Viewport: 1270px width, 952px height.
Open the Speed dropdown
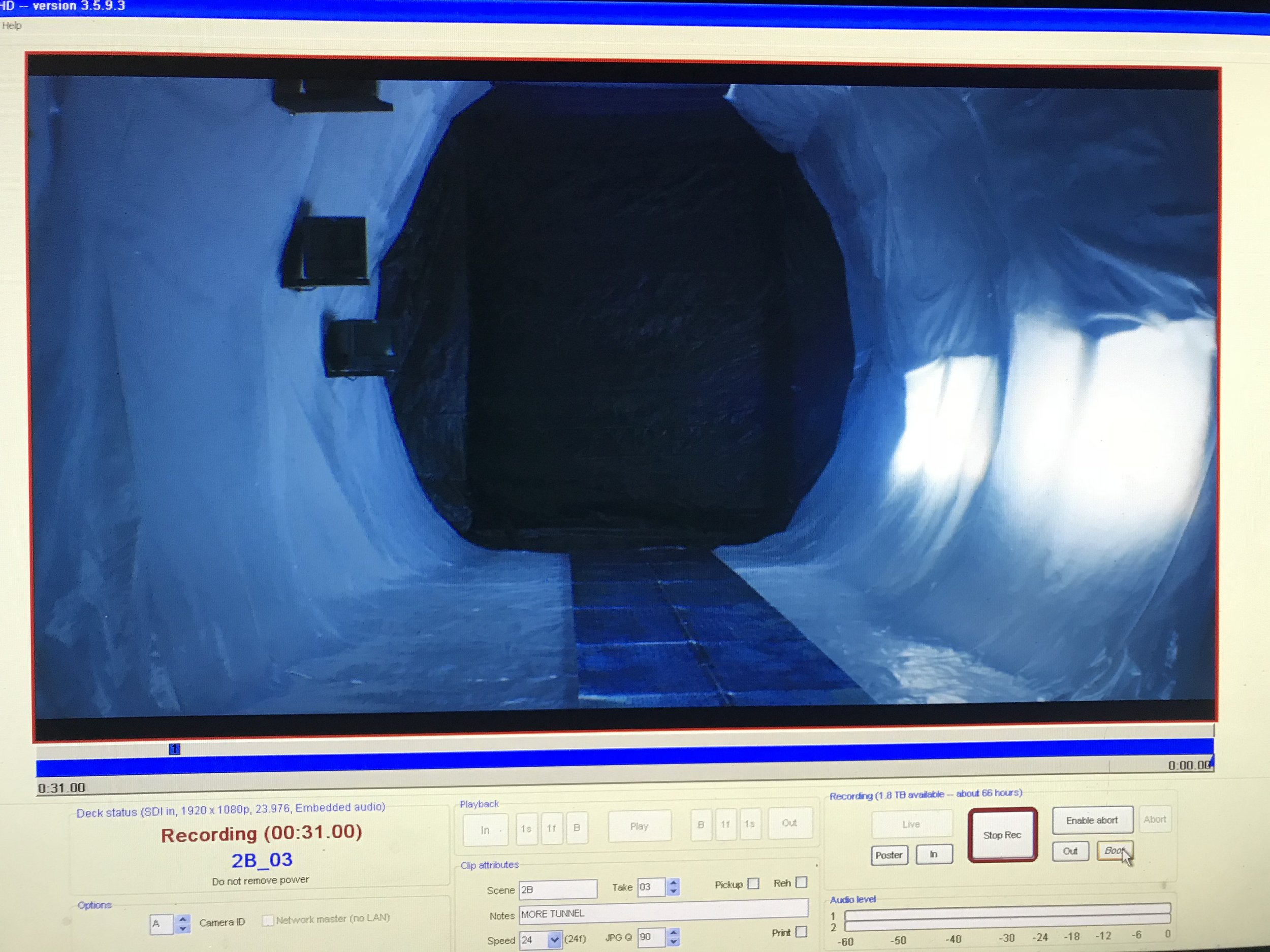pyautogui.click(x=554, y=940)
